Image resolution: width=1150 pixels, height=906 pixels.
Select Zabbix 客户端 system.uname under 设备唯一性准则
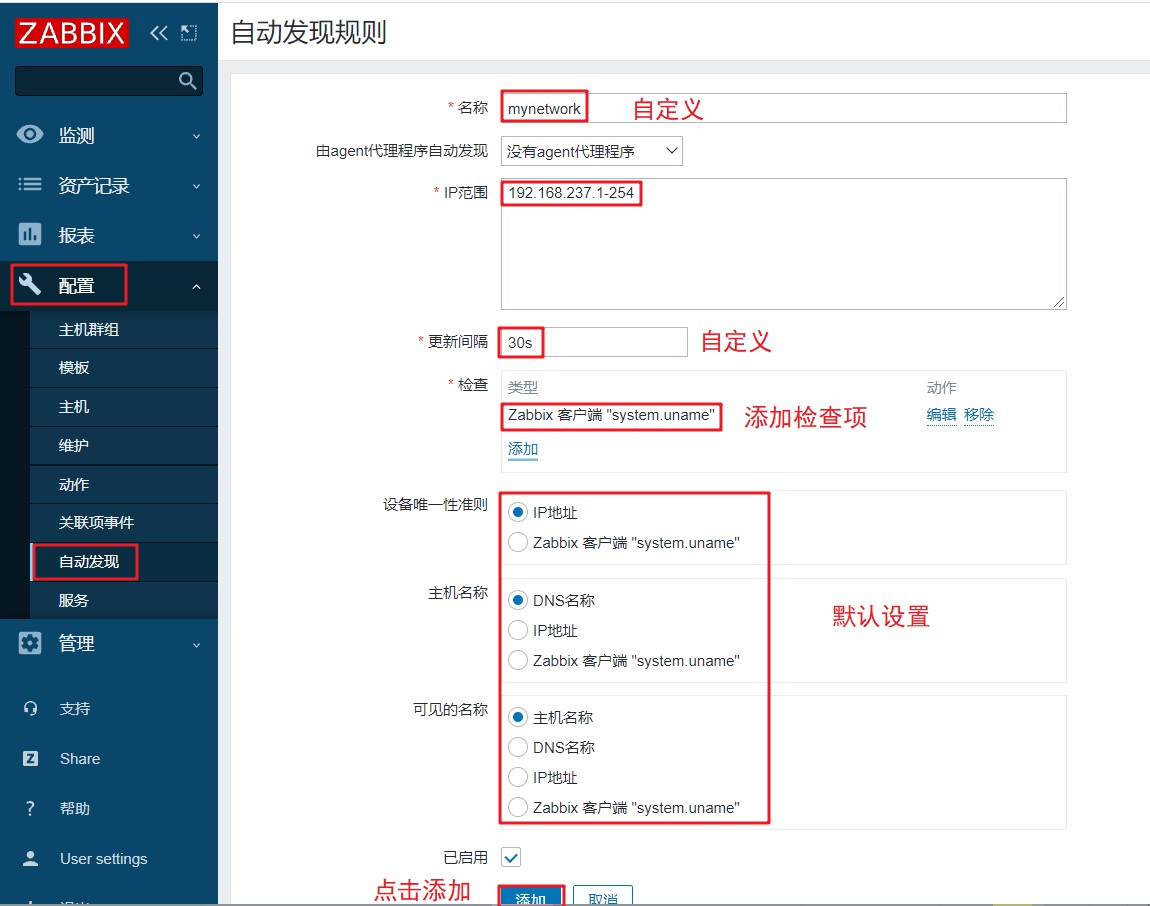click(x=518, y=542)
